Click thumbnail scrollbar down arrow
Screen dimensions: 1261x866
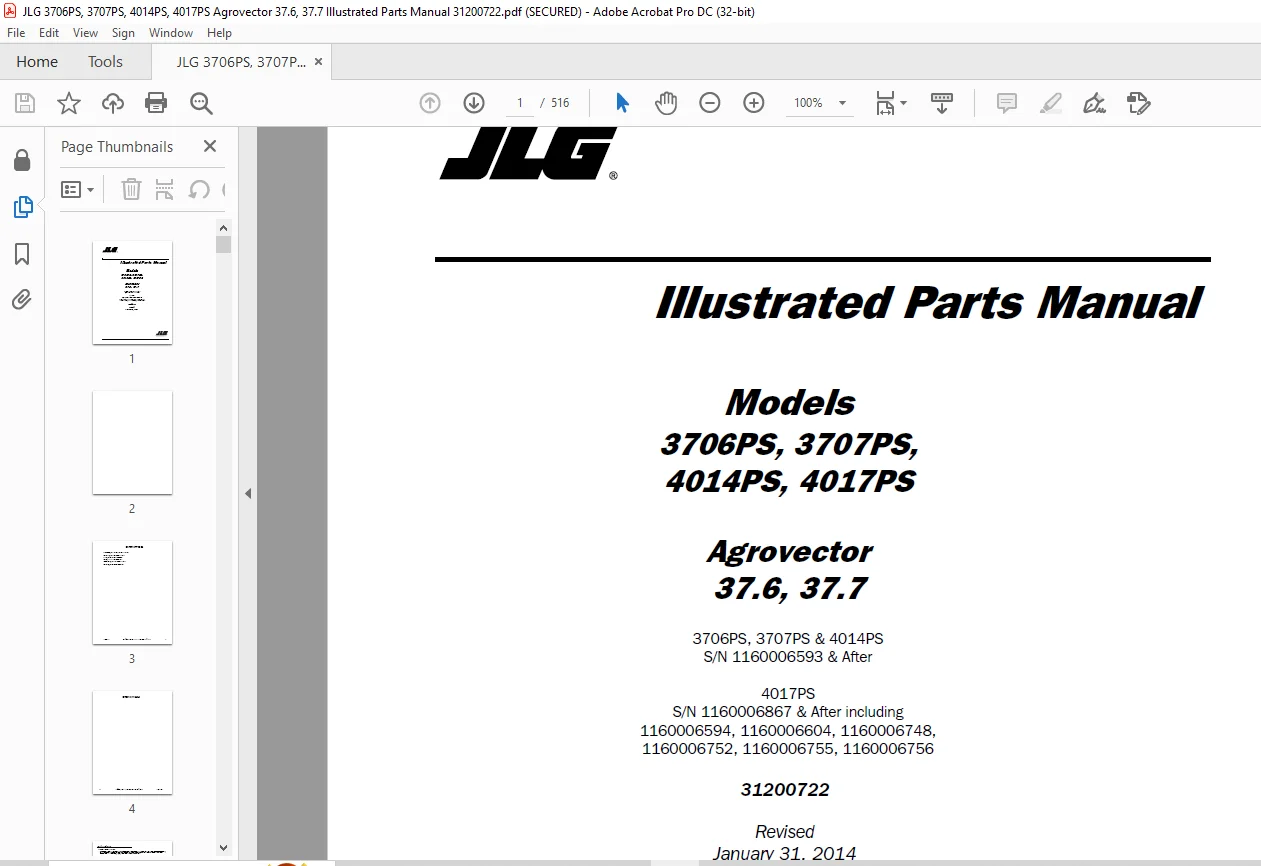tap(224, 847)
